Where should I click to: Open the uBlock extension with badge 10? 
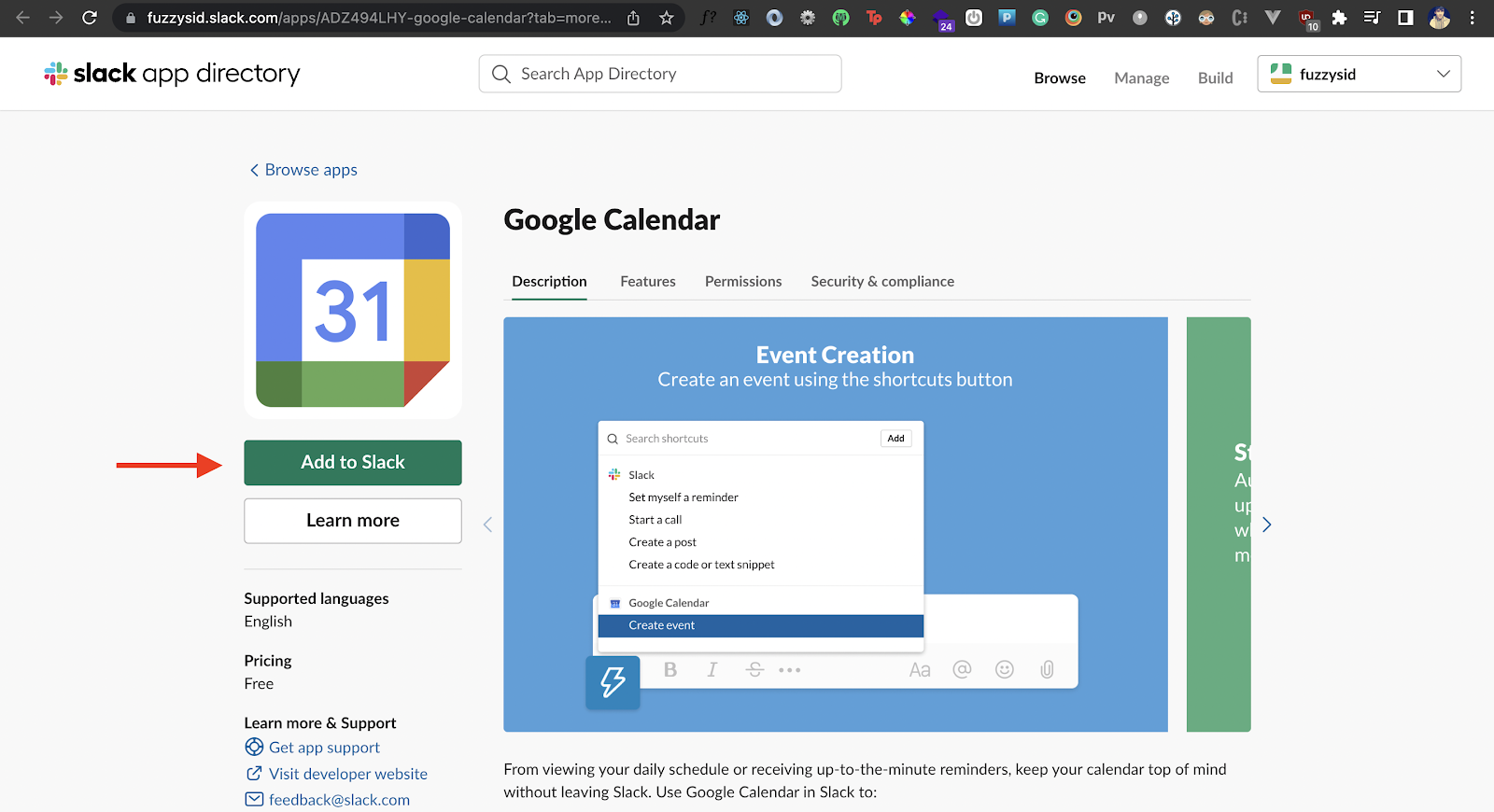(x=1307, y=19)
